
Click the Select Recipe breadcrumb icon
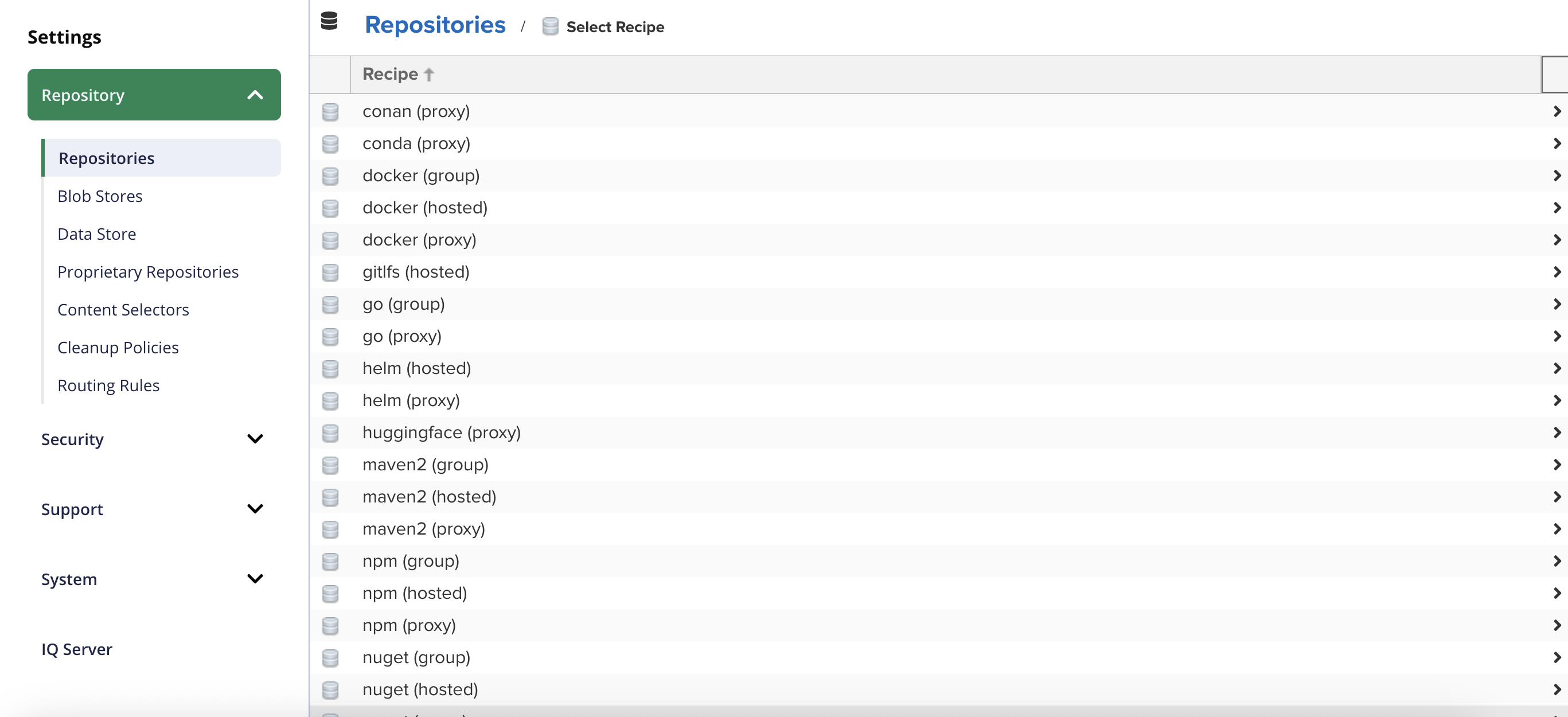[549, 27]
